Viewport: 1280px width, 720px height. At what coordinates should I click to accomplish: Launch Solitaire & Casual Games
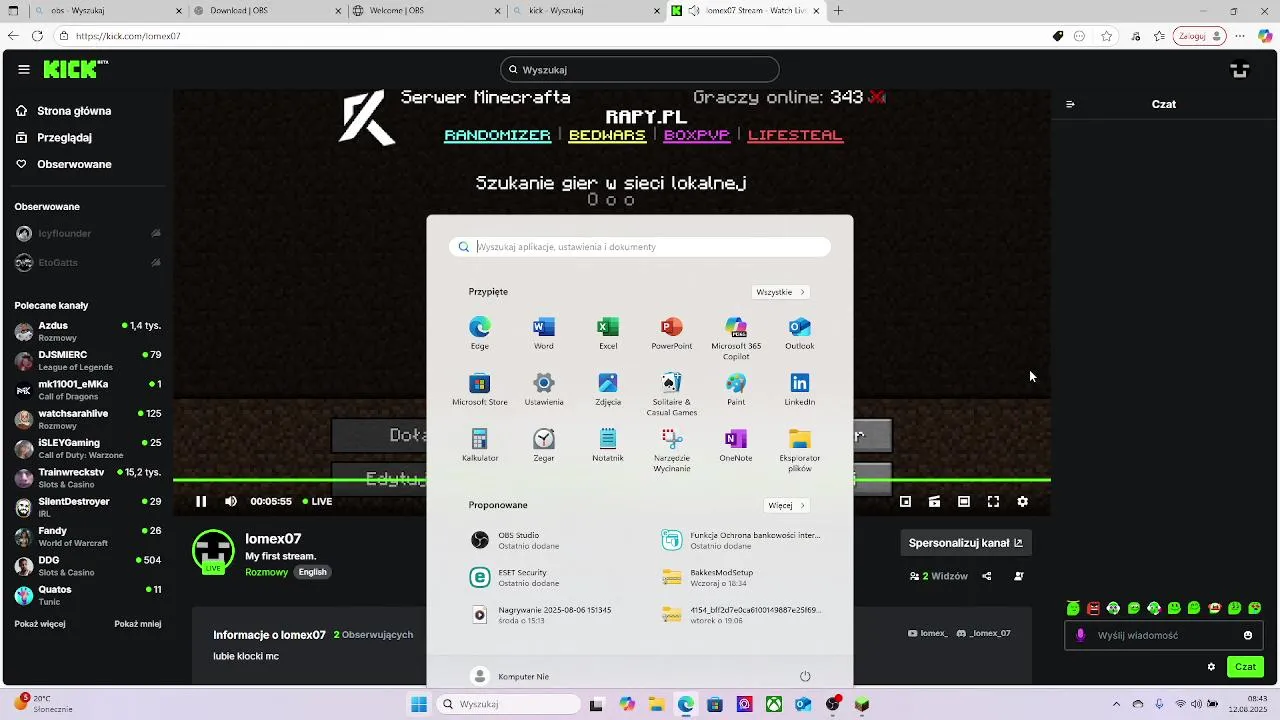pyautogui.click(x=672, y=394)
